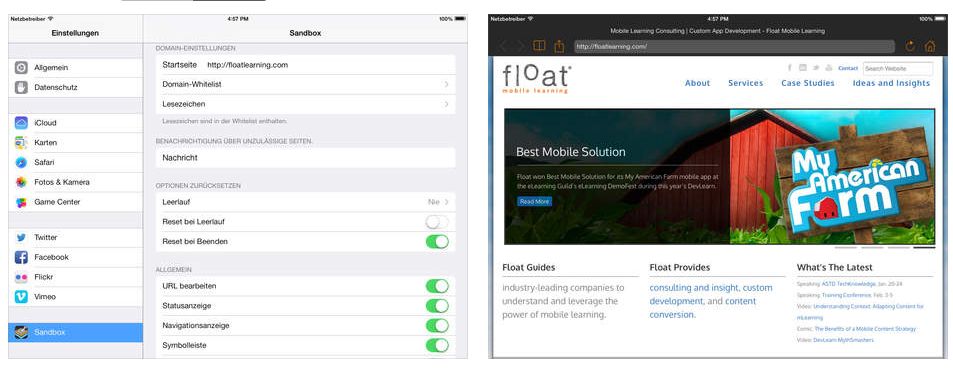Select Vimeo in the settings sidebar

75,297
